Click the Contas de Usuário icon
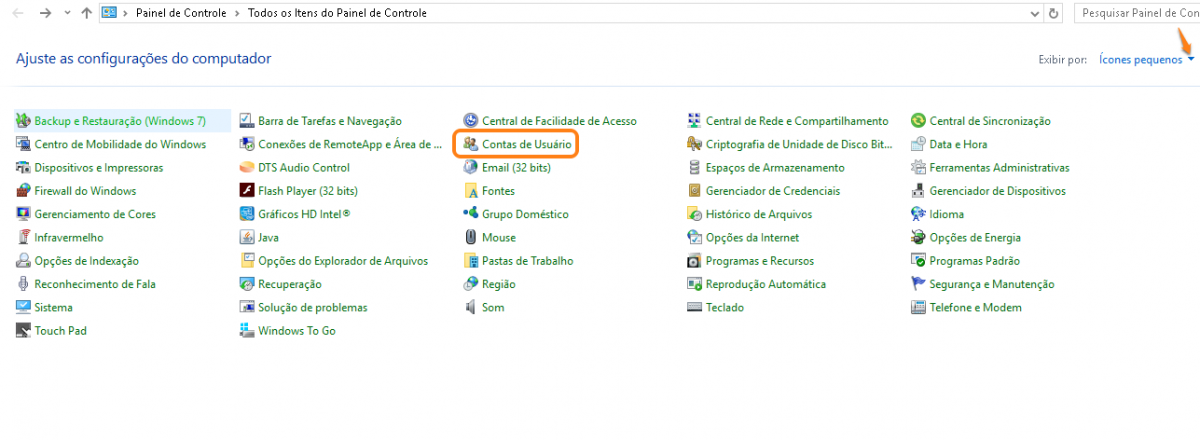Viewport: 1200px width, 440px height. [x=471, y=144]
